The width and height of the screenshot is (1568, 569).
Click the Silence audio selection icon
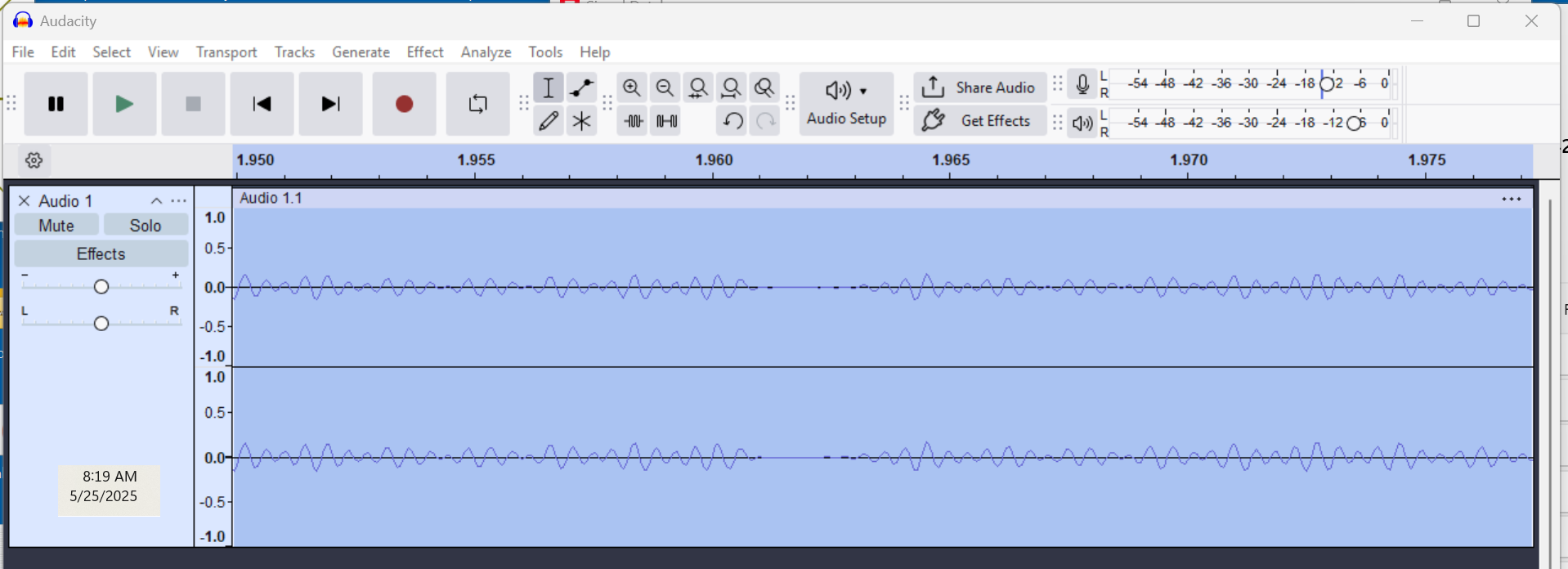[667, 121]
